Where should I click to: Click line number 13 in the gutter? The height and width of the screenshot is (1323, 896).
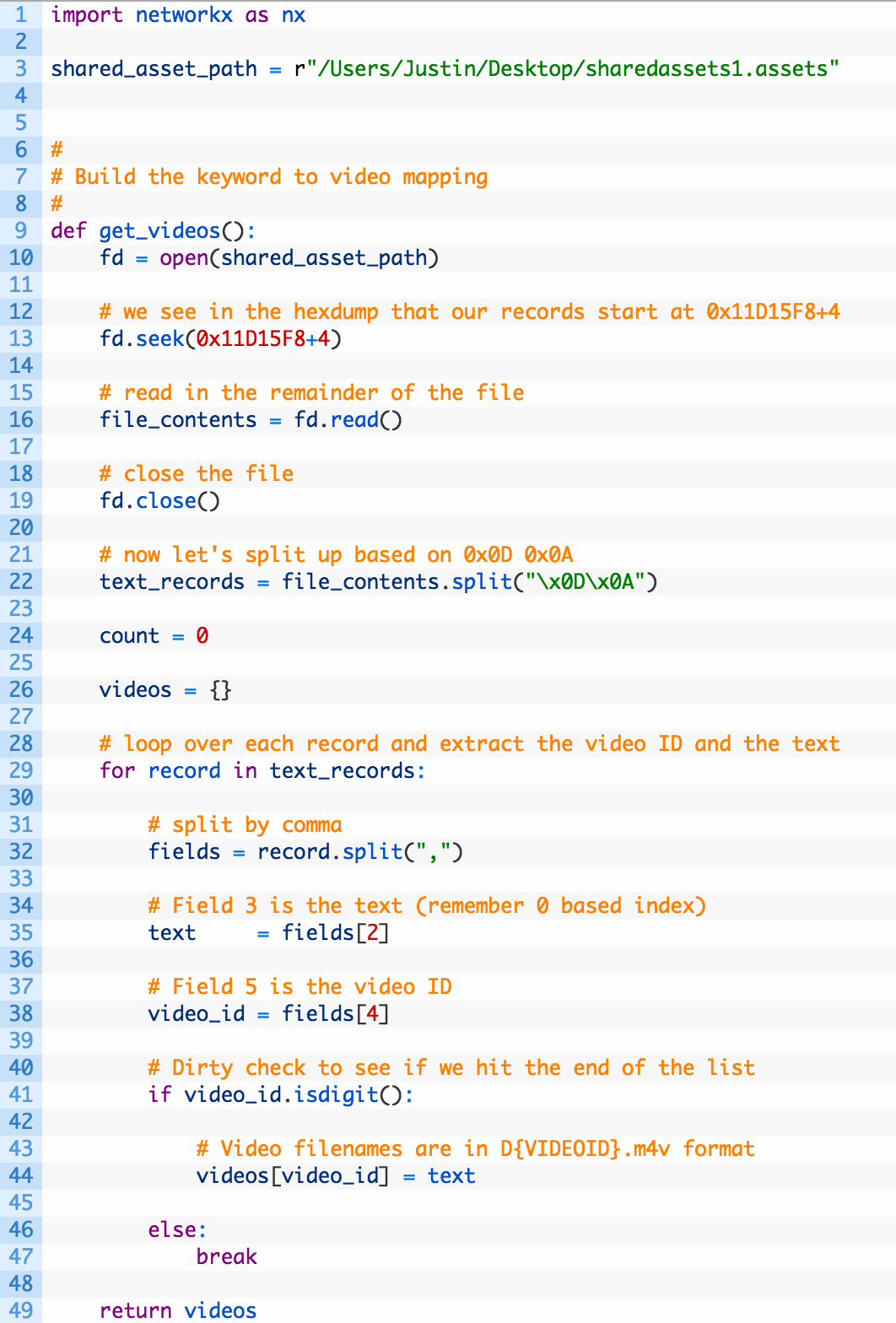pos(20,339)
